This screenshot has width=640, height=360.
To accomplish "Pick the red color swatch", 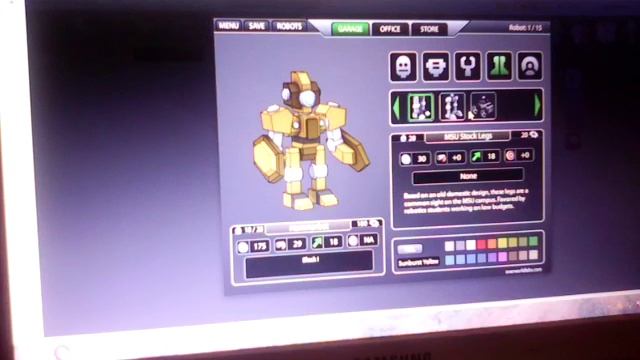I will tap(482, 244).
